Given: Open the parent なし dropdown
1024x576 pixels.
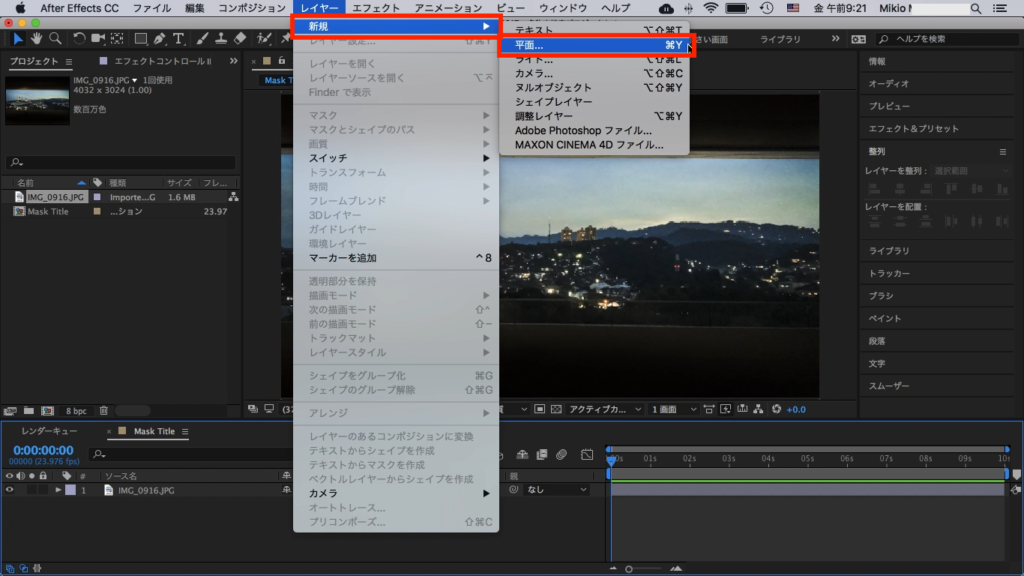Looking at the screenshot, I should coord(556,490).
